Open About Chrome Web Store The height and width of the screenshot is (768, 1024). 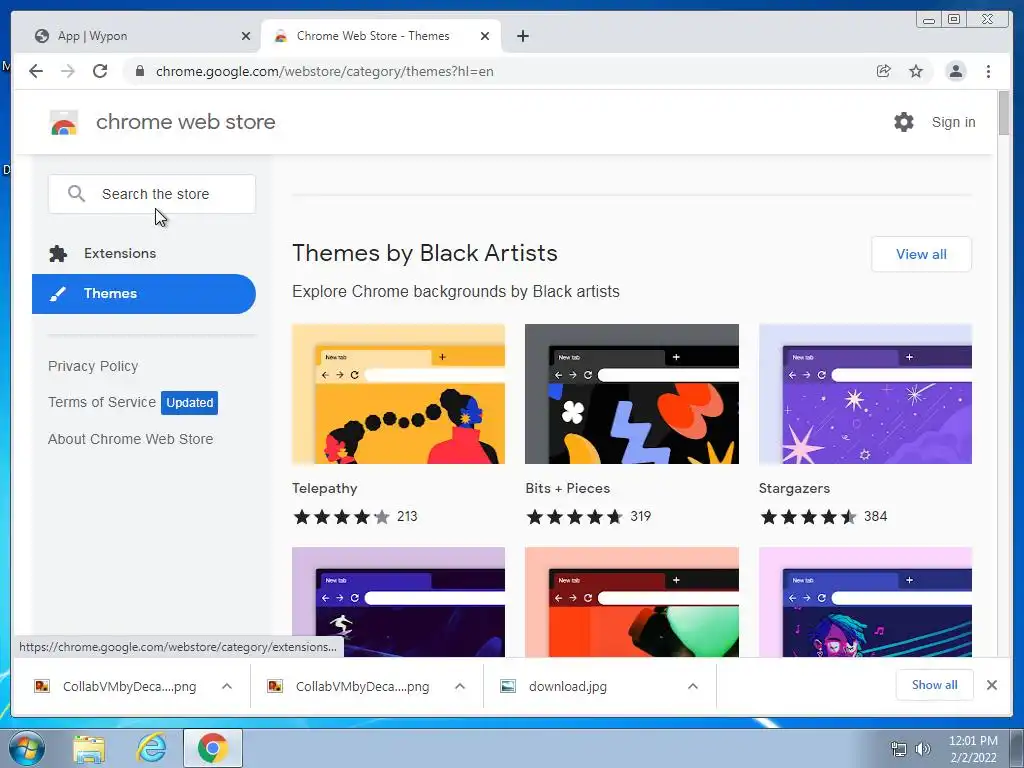[x=131, y=440]
